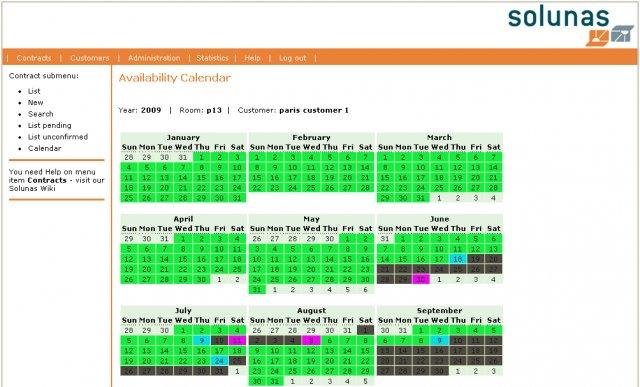Click the dark July 28 cell

point(165,371)
